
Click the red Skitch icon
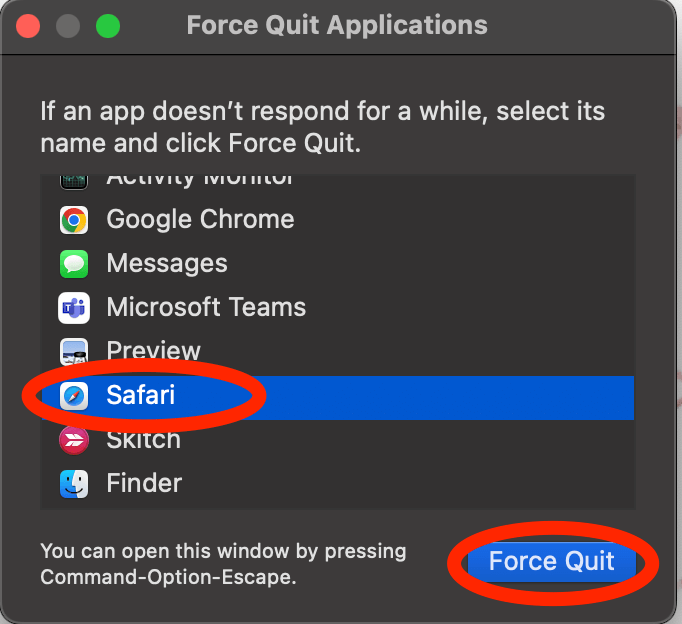[x=74, y=440]
